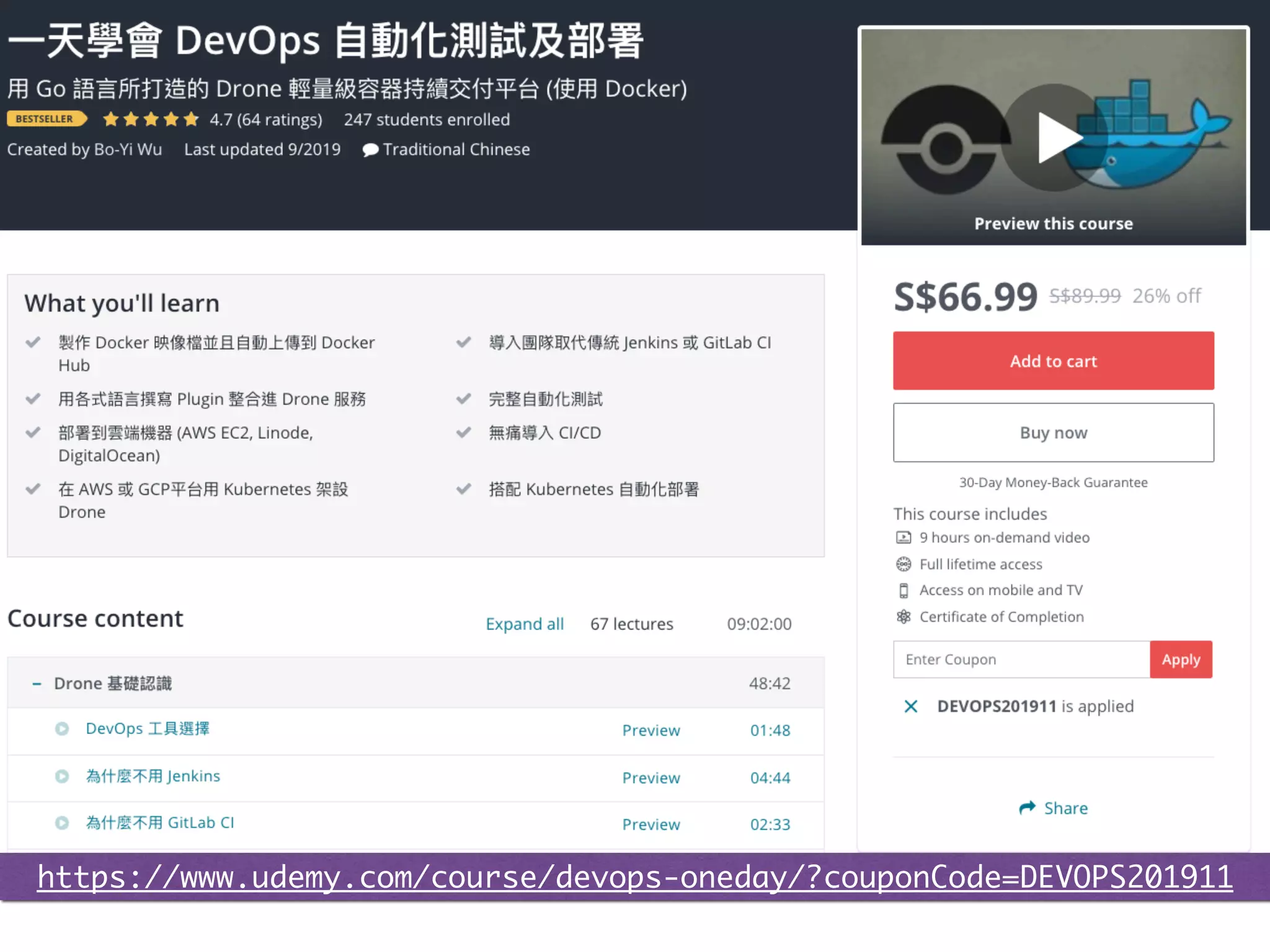Apply the coupon code

click(x=1181, y=659)
